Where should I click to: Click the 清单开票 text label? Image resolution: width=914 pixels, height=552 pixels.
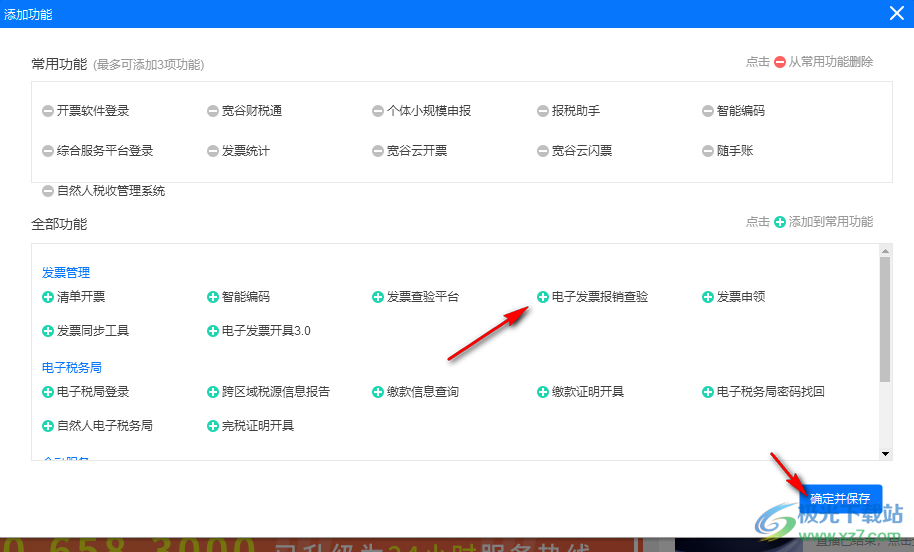tap(80, 297)
